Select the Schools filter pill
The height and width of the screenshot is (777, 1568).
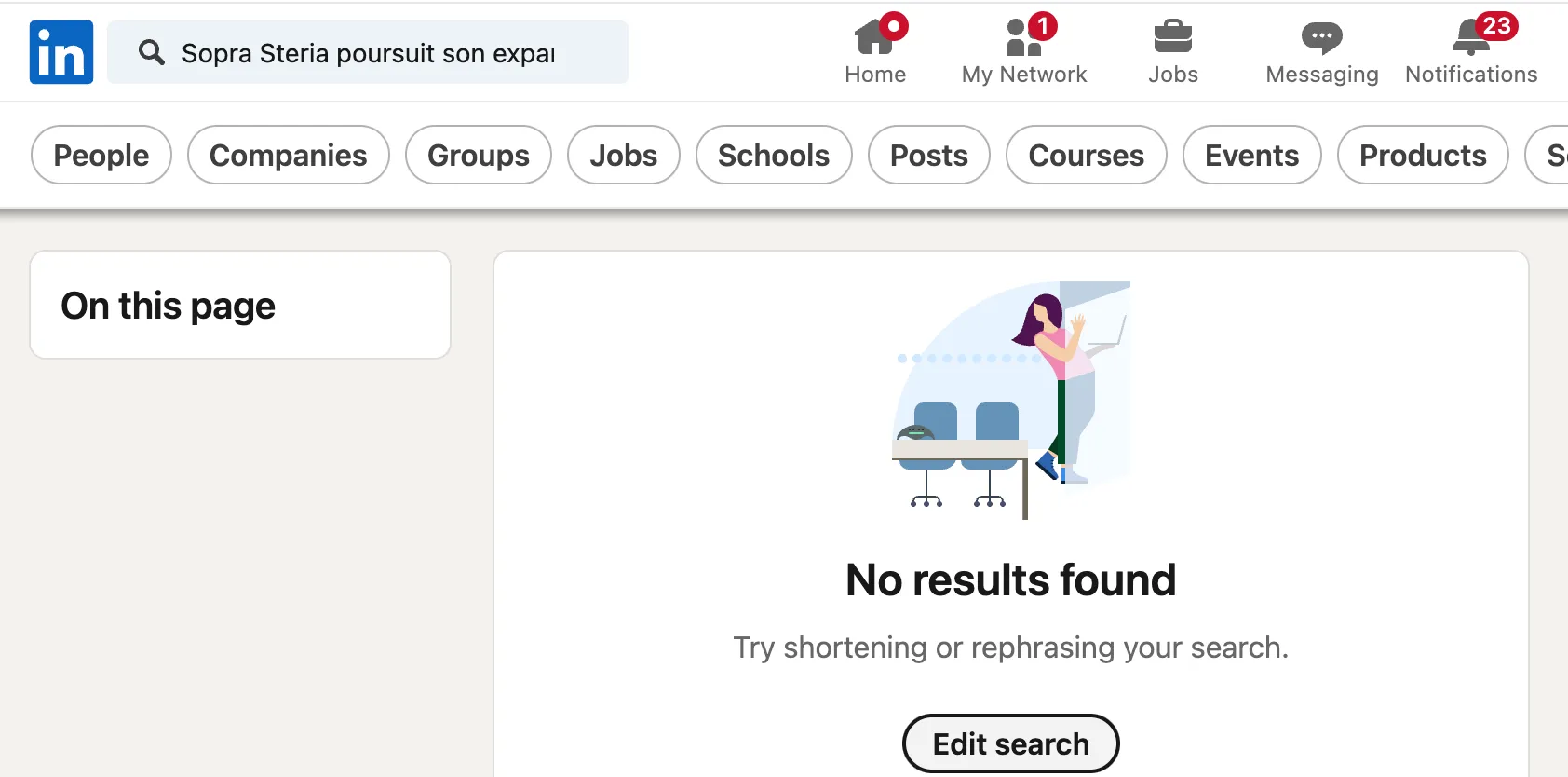point(774,155)
